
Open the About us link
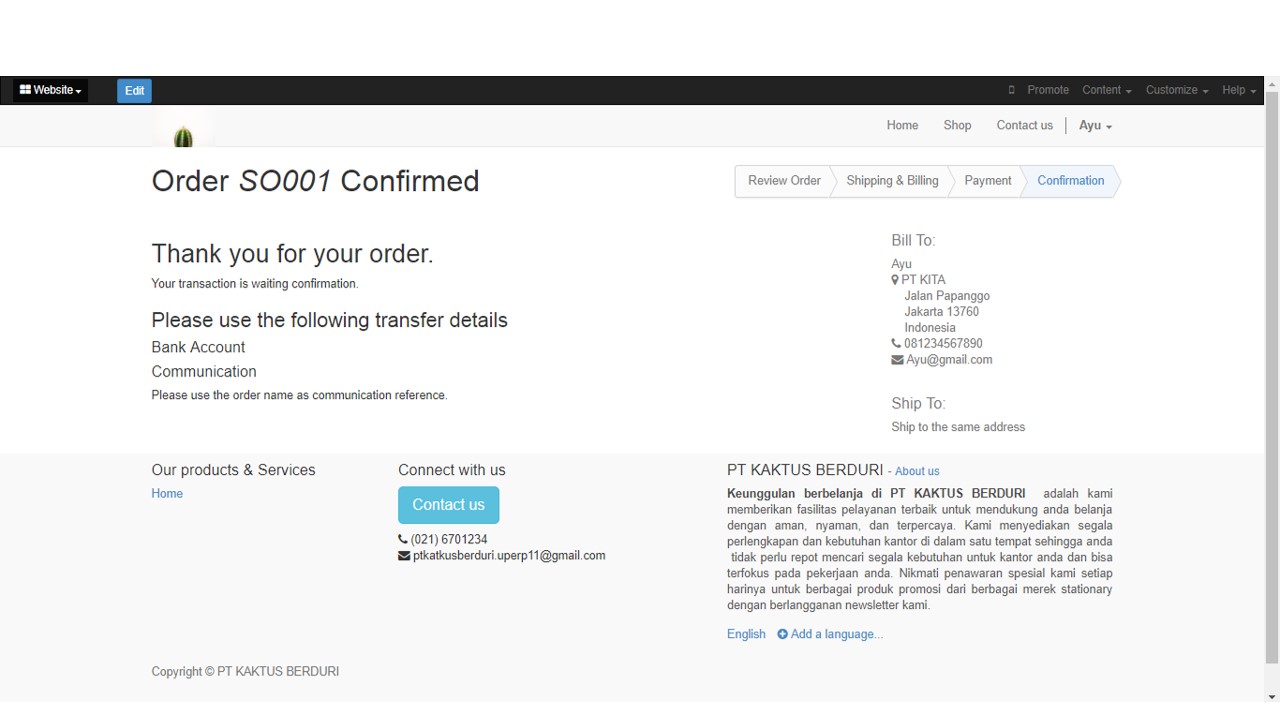pos(917,471)
